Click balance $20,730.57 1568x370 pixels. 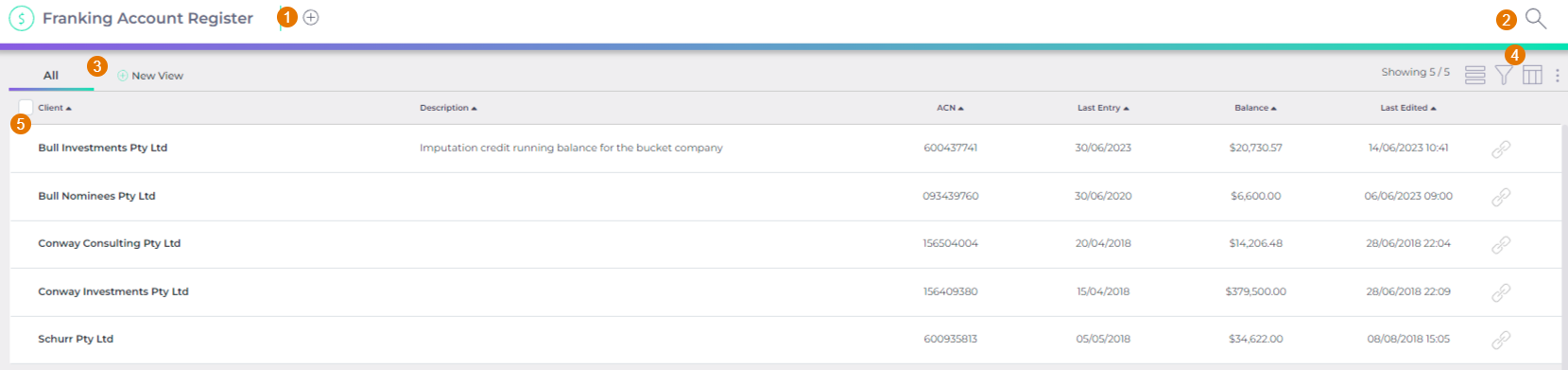point(1255,148)
